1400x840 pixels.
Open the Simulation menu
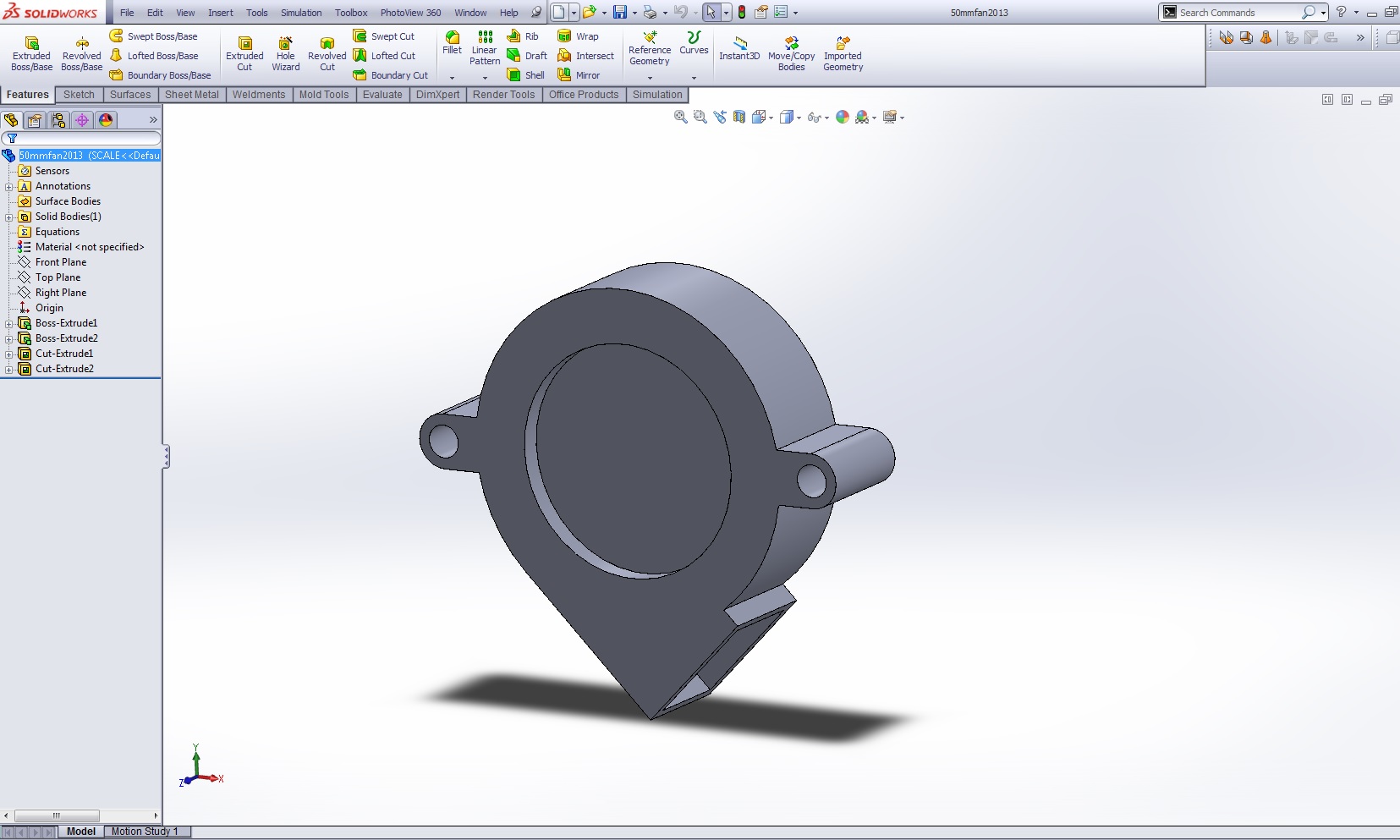pyautogui.click(x=301, y=13)
